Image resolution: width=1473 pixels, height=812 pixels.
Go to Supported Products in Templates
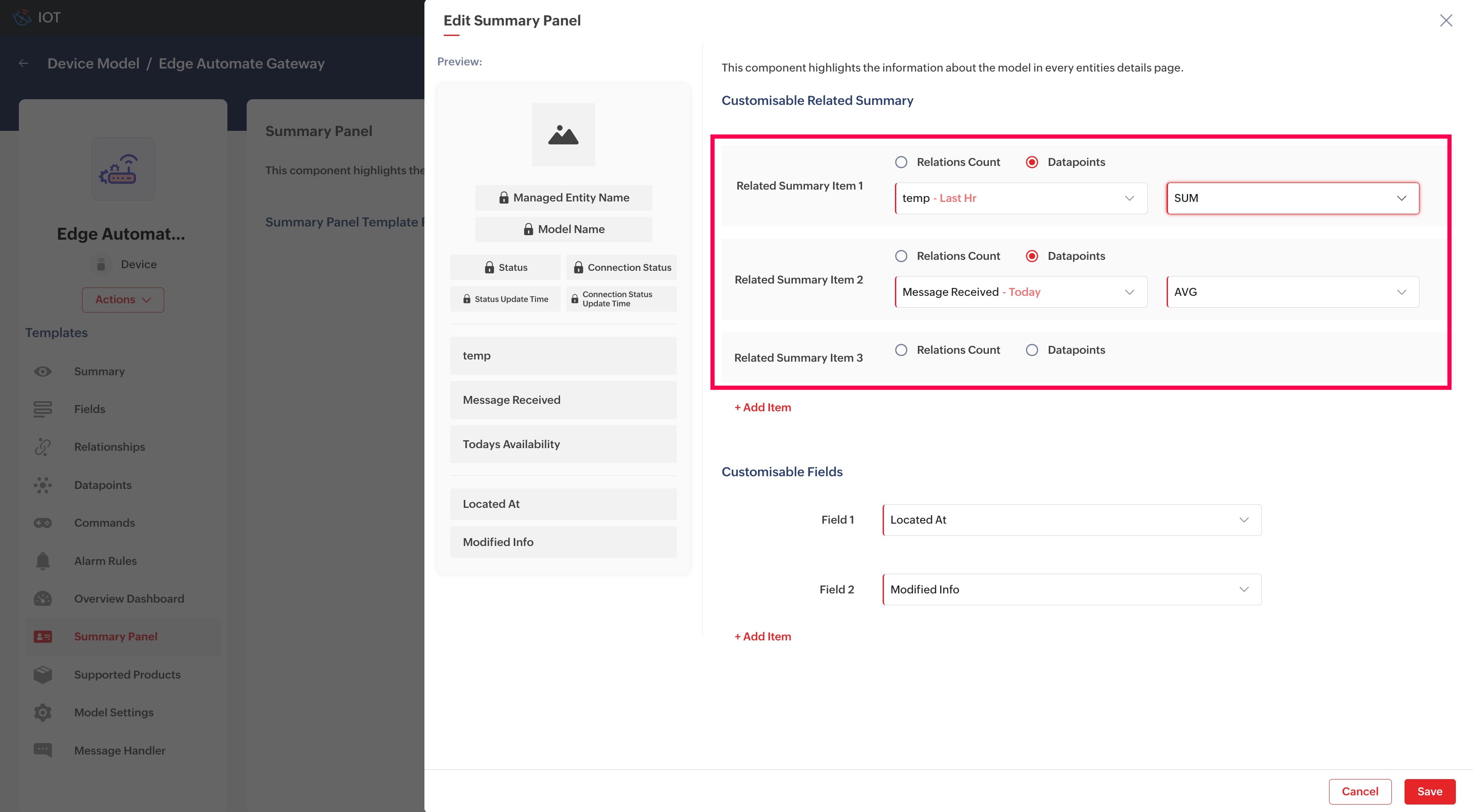(127, 675)
